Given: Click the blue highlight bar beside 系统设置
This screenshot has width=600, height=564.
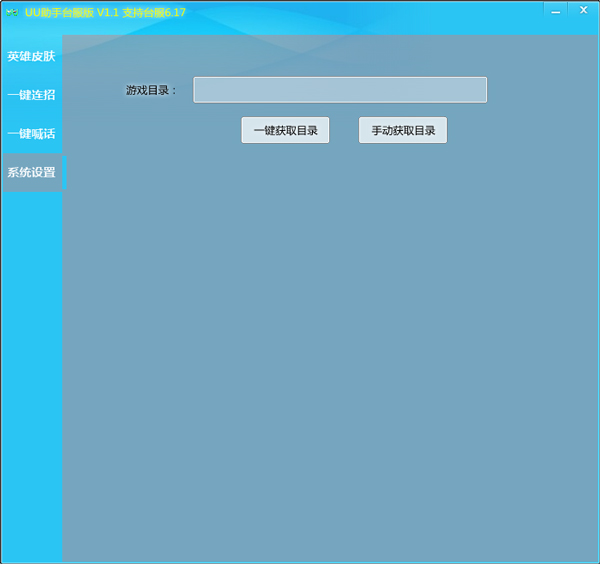Looking at the screenshot, I should coord(64,172).
